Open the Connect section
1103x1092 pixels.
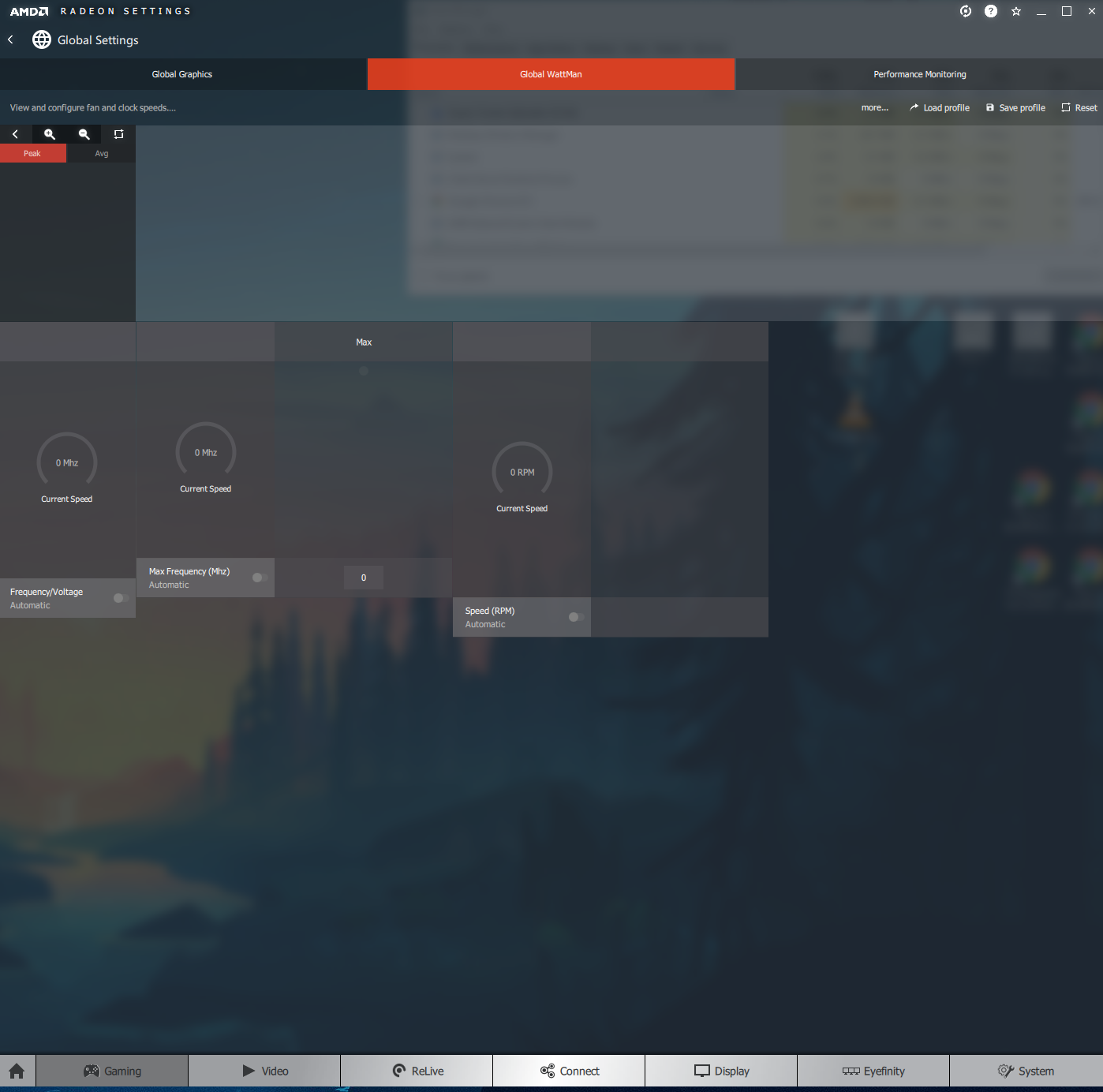569,1071
